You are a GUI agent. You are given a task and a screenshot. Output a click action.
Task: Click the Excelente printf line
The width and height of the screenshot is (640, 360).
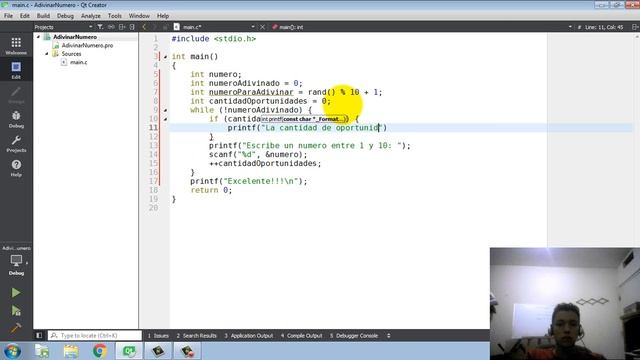click(249, 181)
